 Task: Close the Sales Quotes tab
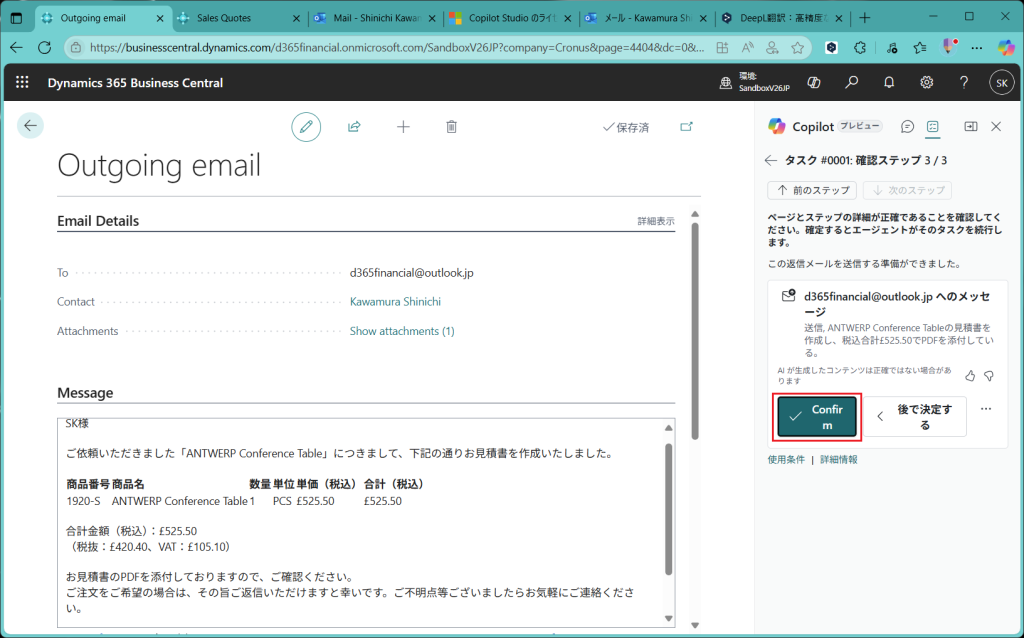pyautogui.click(x=296, y=18)
